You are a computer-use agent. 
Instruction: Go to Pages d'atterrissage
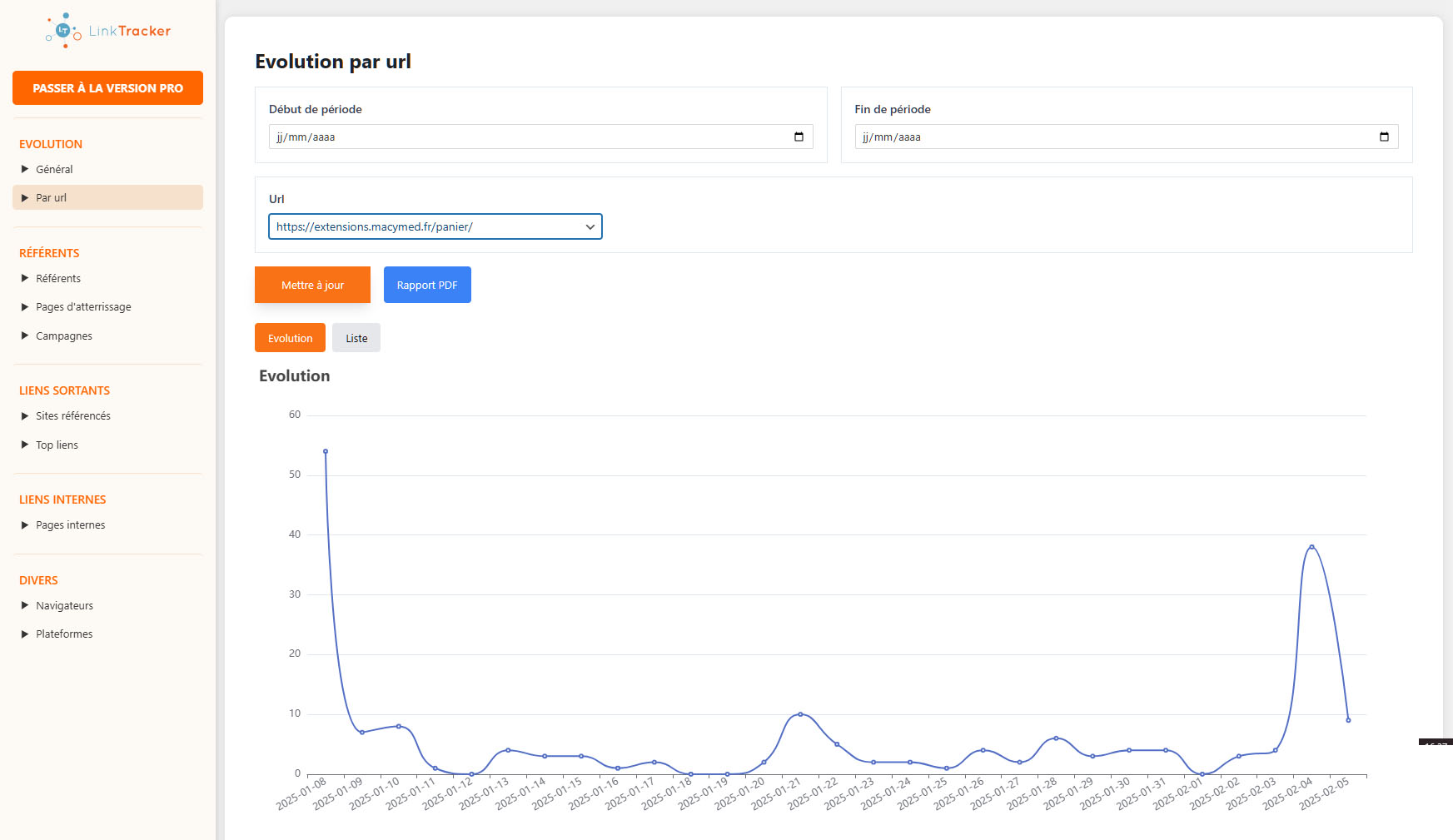83,306
